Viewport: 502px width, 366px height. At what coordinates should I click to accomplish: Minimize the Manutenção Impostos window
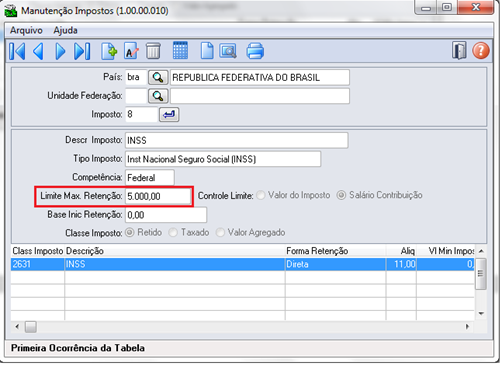click(426, 8)
